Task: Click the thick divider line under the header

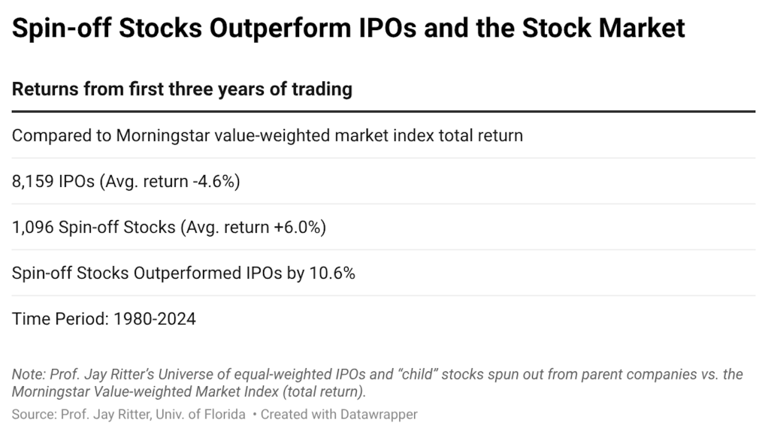Action: [384, 112]
